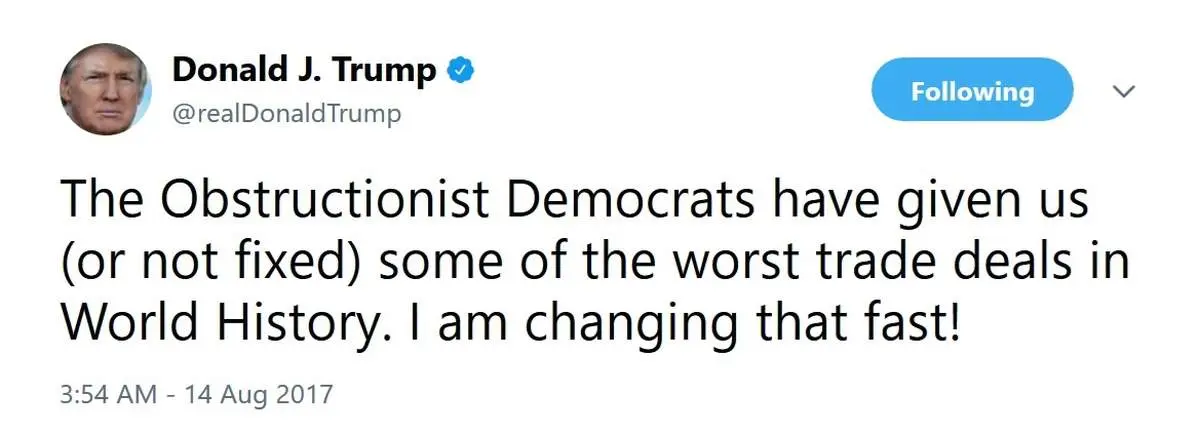Click the word "Trump" in display name
Screen dimensions: 1200x434
[x=391, y=71]
